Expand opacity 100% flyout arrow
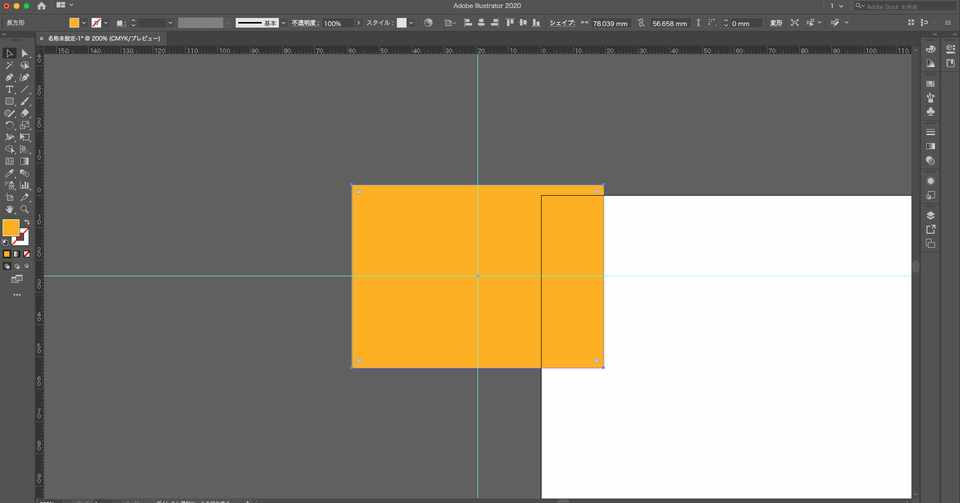This screenshot has width=960, height=503. tap(358, 23)
